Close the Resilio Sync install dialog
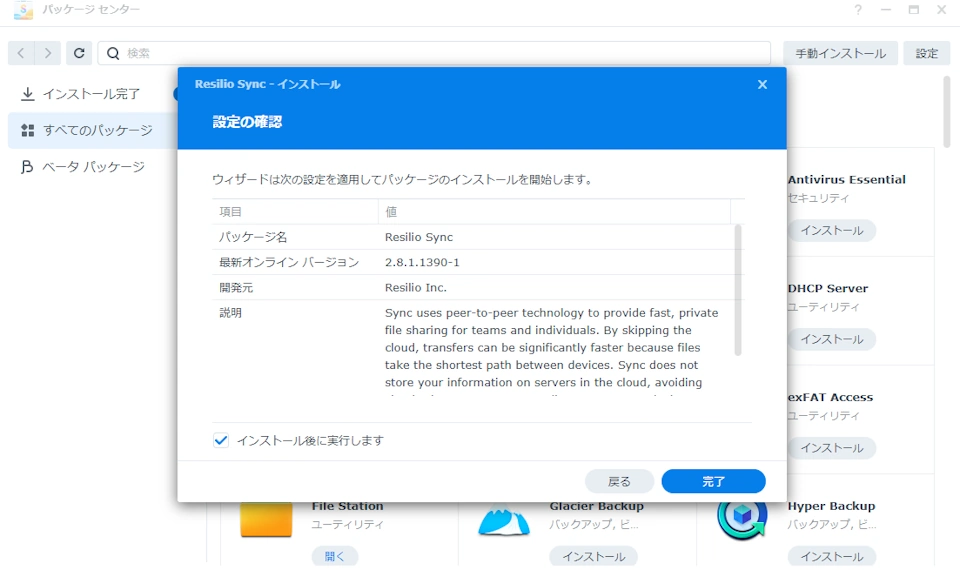The width and height of the screenshot is (960, 570). tap(762, 84)
